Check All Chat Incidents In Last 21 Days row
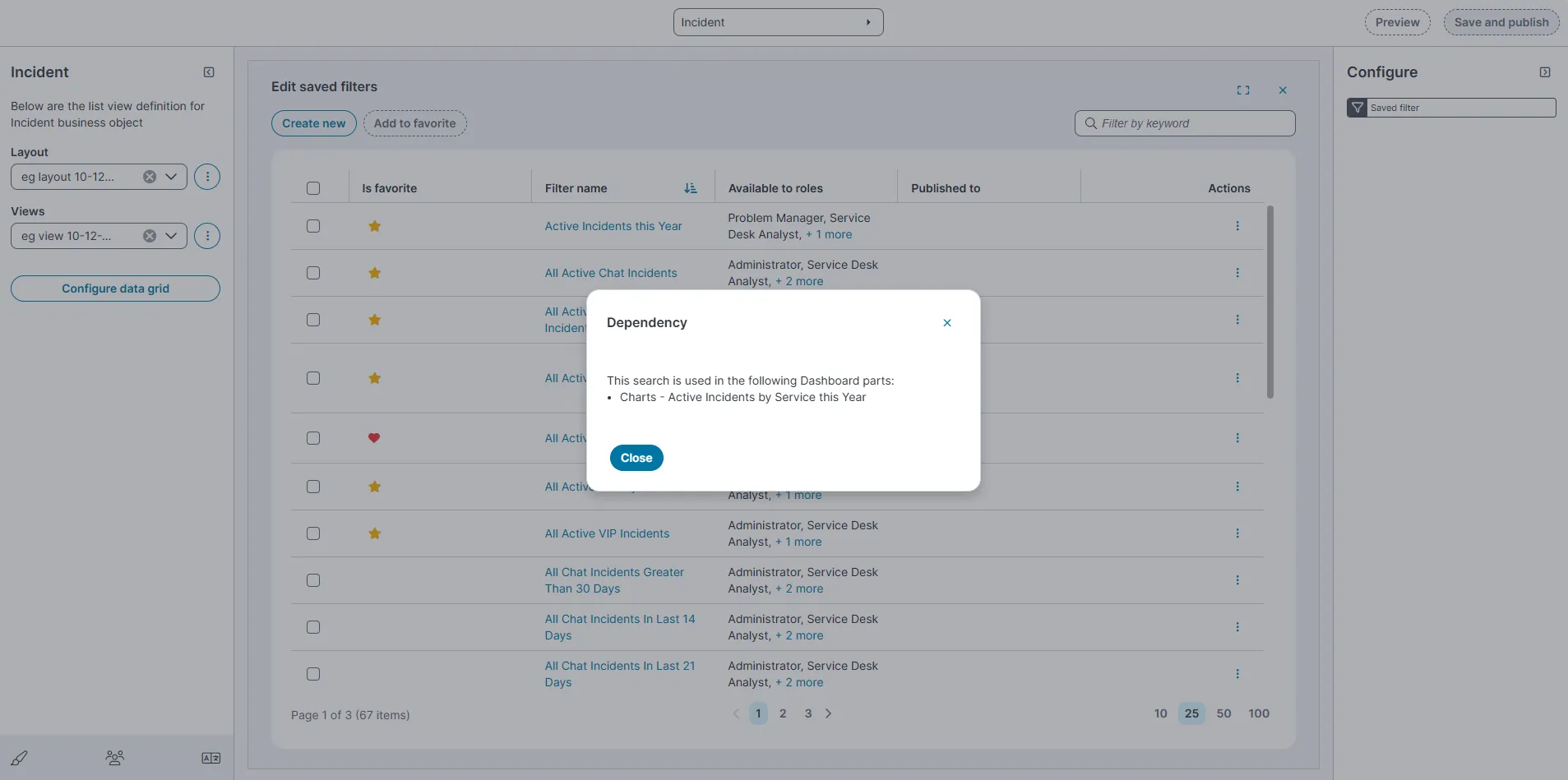Image resolution: width=1568 pixels, height=780 pixels. [313, 674]
